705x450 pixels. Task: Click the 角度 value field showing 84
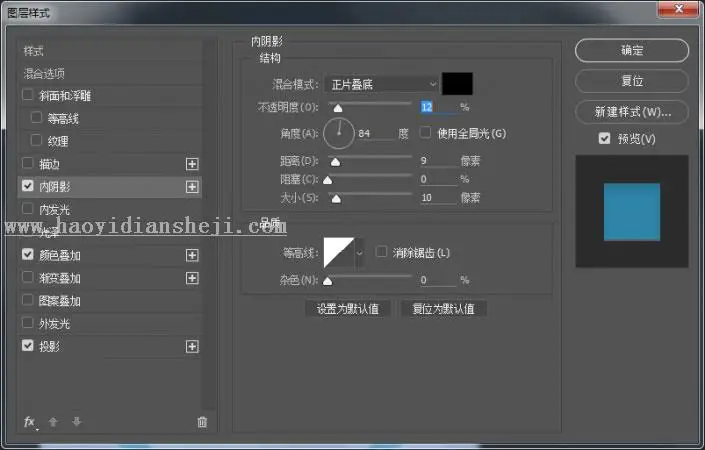[x=375, y=134]
